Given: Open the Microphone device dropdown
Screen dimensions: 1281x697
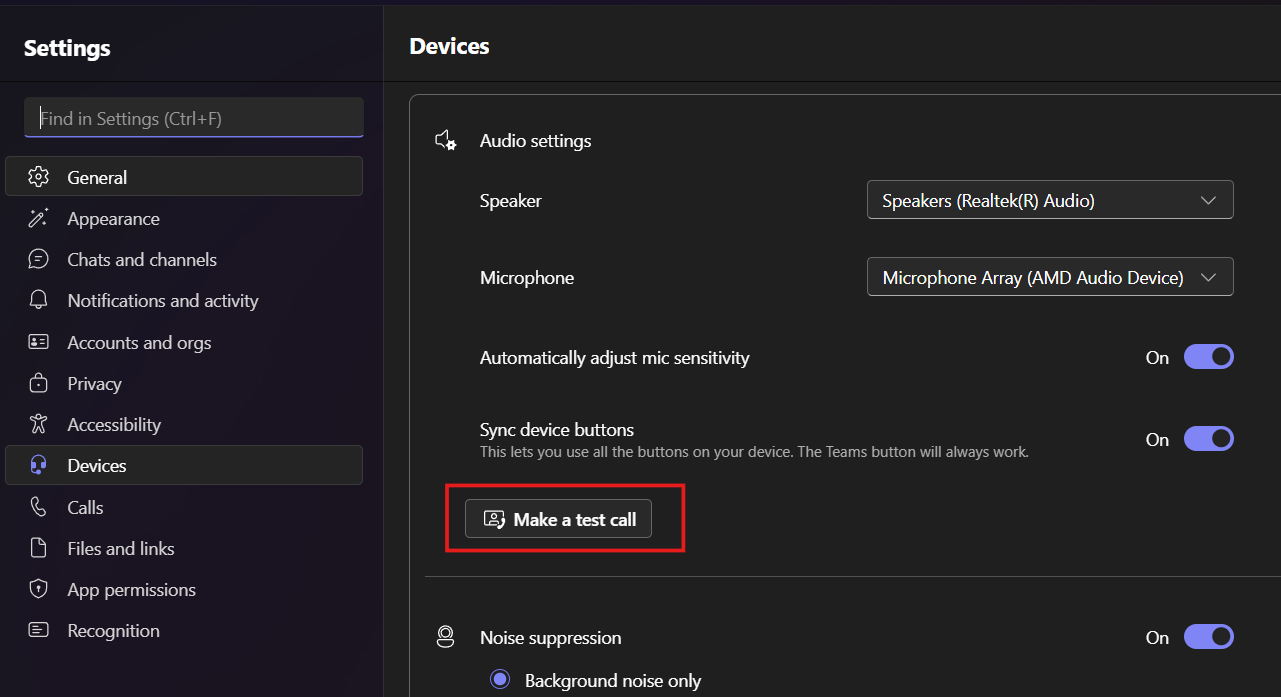Looking at the screenshot, I should [x=1050, y=277].
